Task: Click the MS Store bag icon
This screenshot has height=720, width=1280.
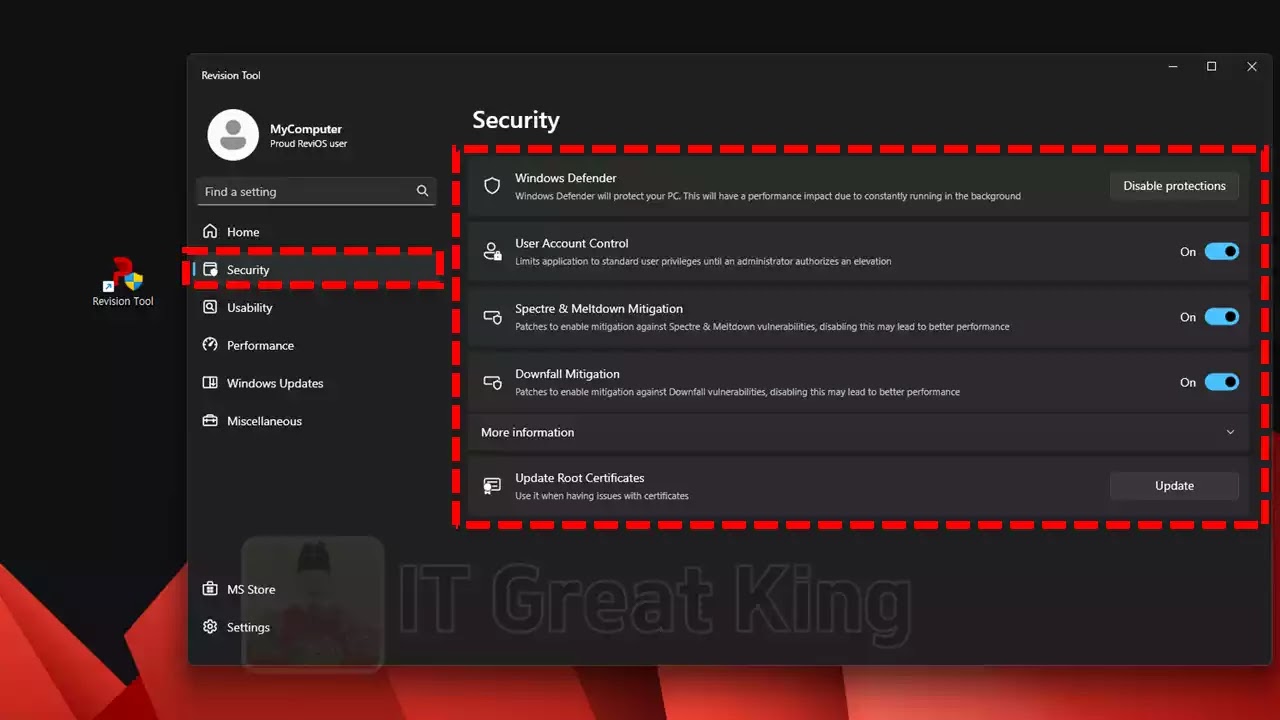Action: click(210, 589)
